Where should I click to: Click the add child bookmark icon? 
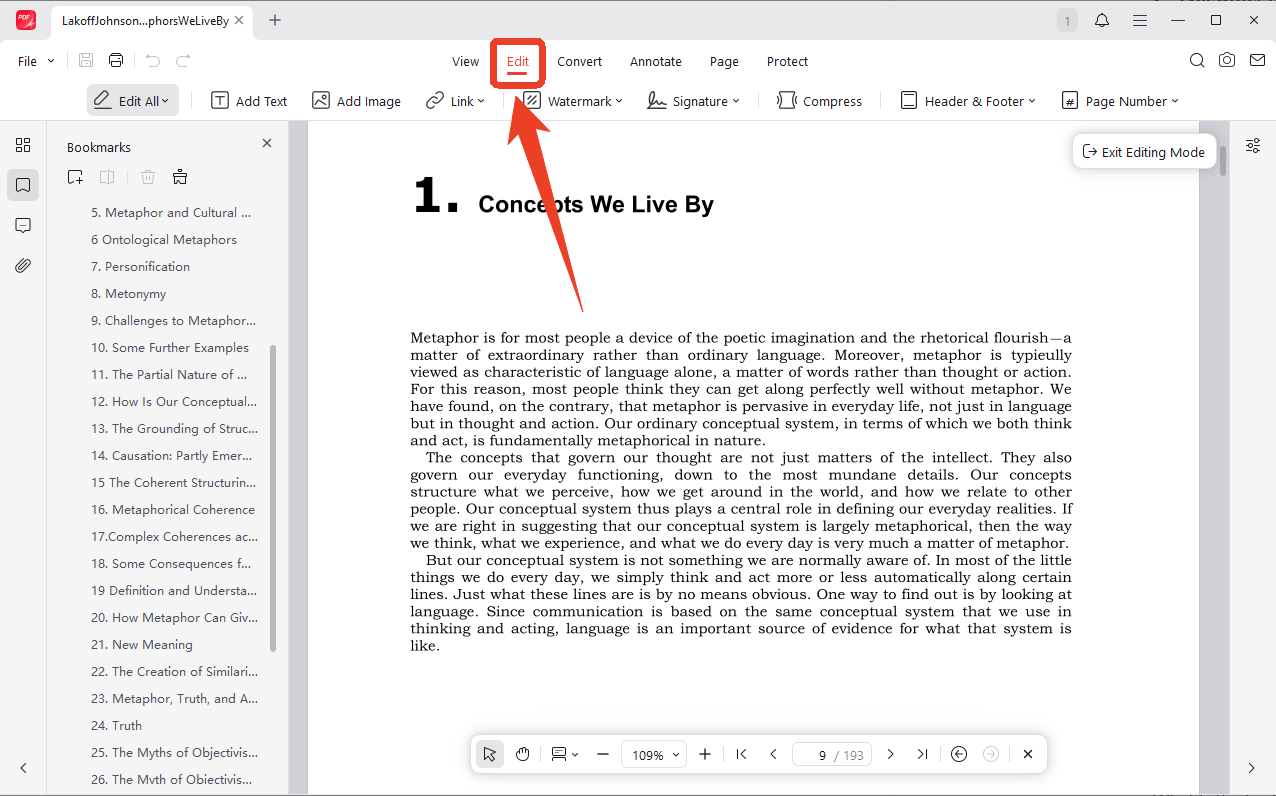coord(107,177)
